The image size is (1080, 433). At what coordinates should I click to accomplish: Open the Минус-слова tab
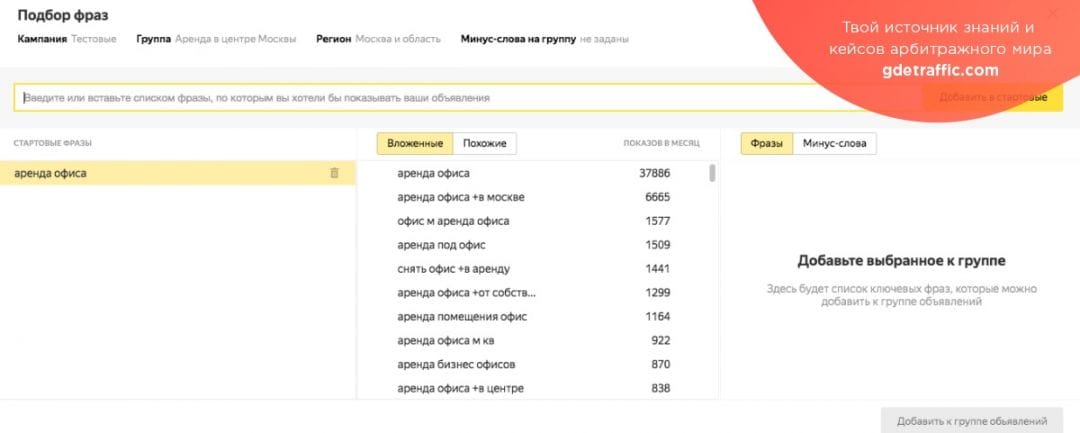pos(834,143)
